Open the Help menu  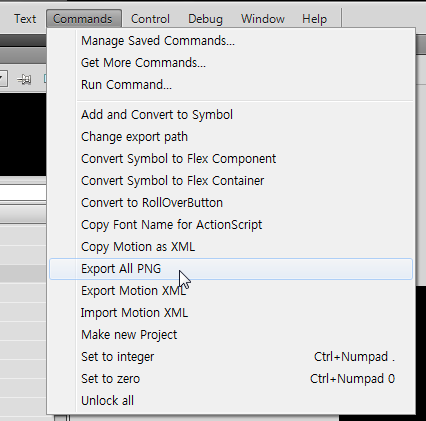(314, 19)
